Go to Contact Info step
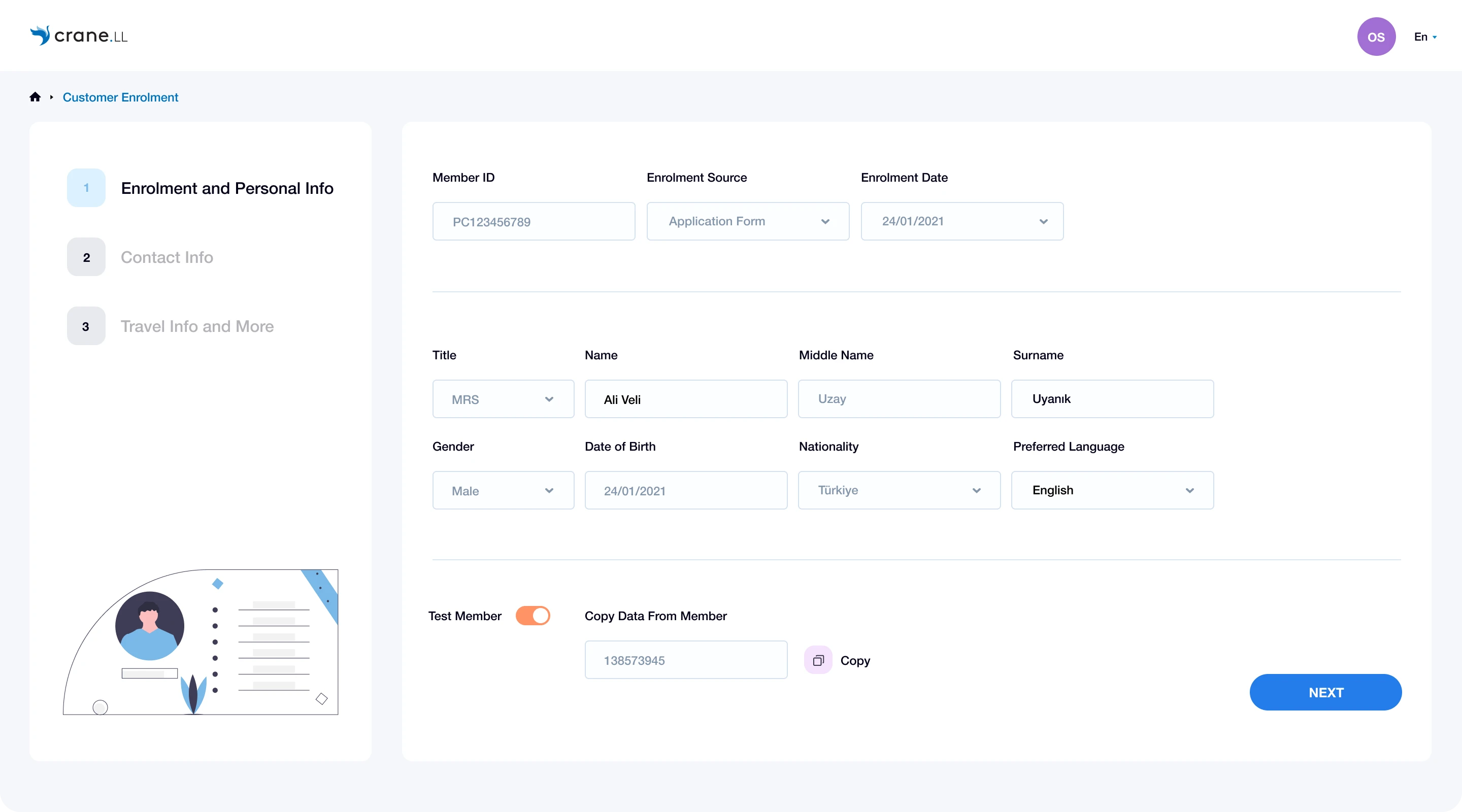The image size is (1462, 812). pyautogui.click(x=167, y=257)
